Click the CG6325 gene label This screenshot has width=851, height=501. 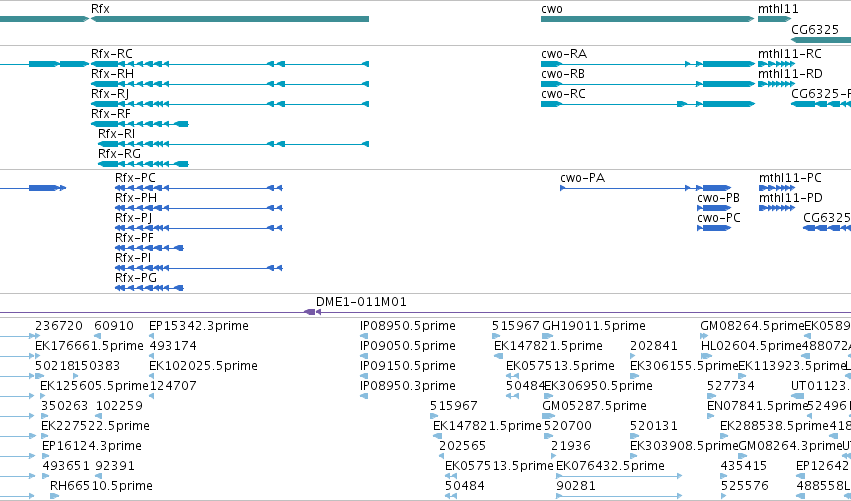coord(815,30)
